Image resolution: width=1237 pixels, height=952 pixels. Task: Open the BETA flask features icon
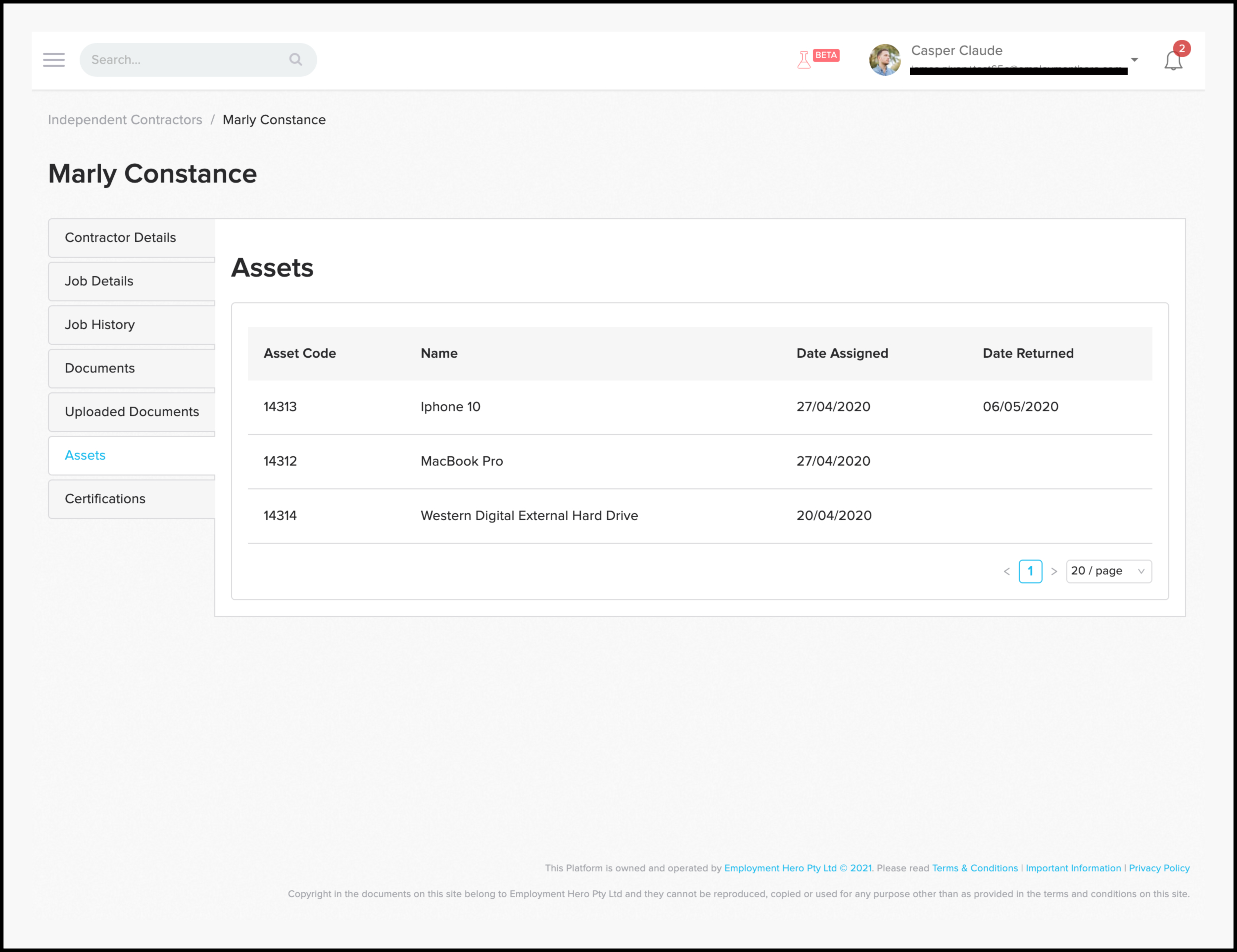804,59
